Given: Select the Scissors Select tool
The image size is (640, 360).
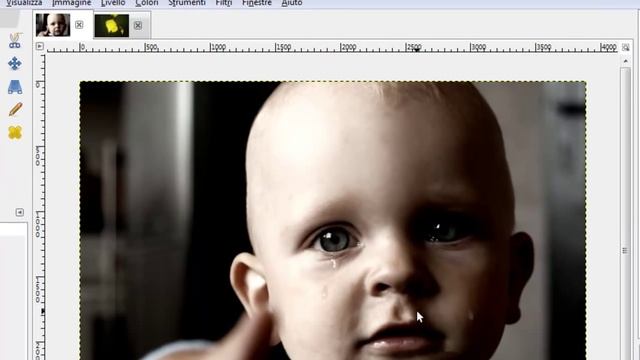Looking at the screenshot, I should [x=15, y=41].
